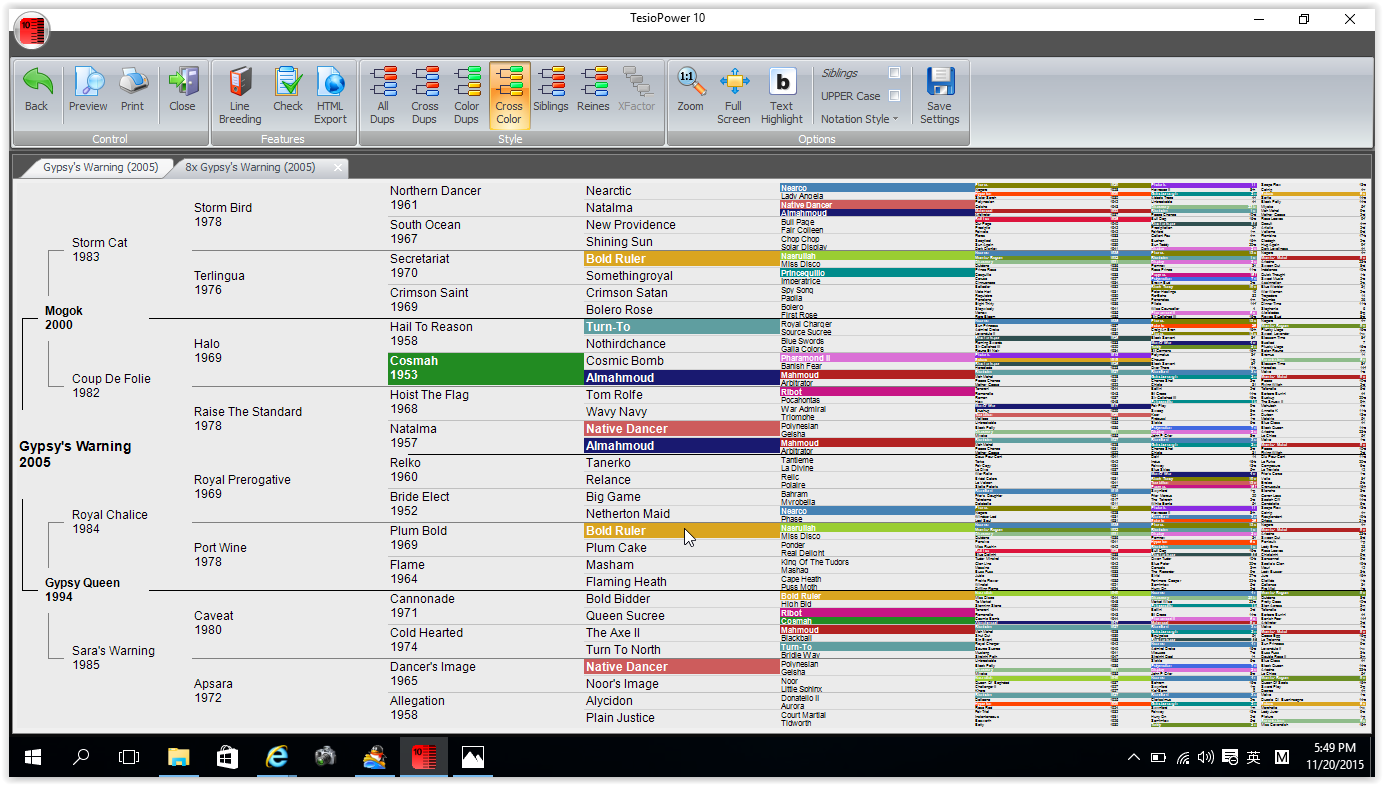The width and height of the screenshot is (1383, 785).
Task: Select Sara's Warning 1985
Action: pos(113,658)
